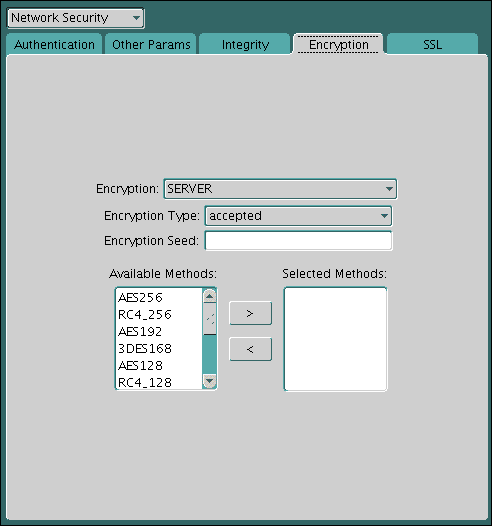The width and height of the screenshot is (492, 526).
Task: Switch to the Authentication tab
Action: [54, 45]
